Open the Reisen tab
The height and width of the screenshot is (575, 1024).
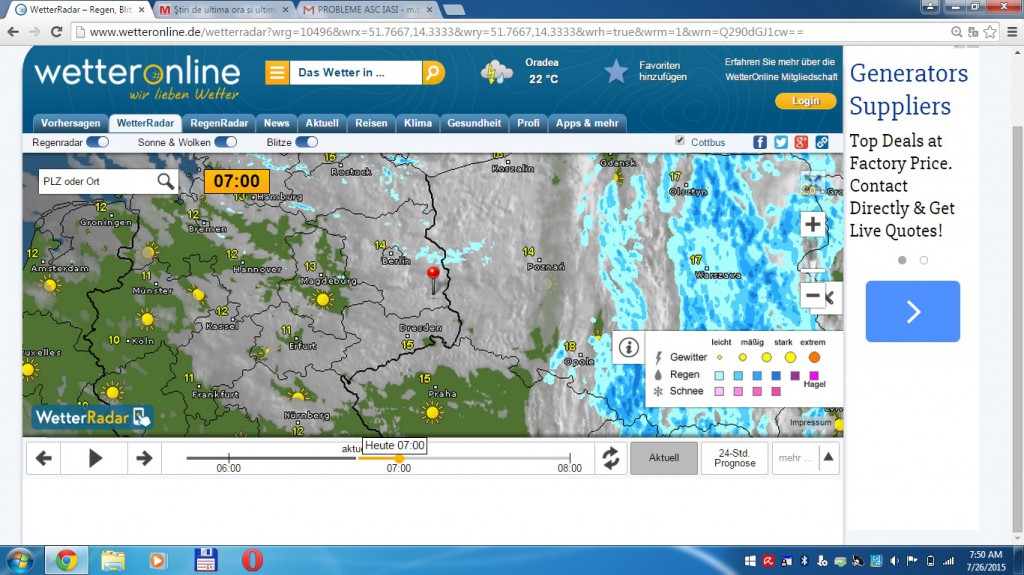371,123
